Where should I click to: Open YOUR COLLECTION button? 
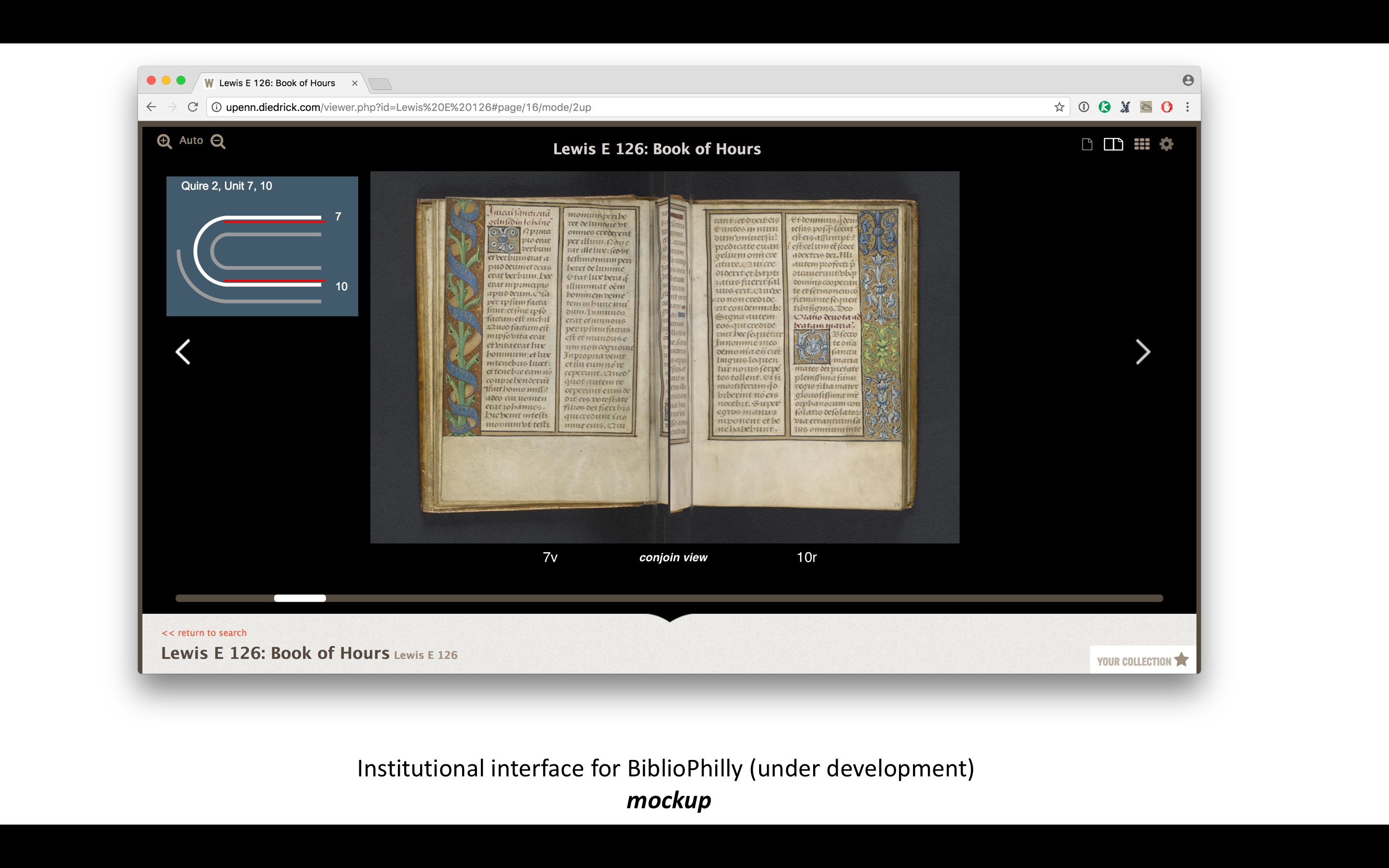coord(1142,660)
